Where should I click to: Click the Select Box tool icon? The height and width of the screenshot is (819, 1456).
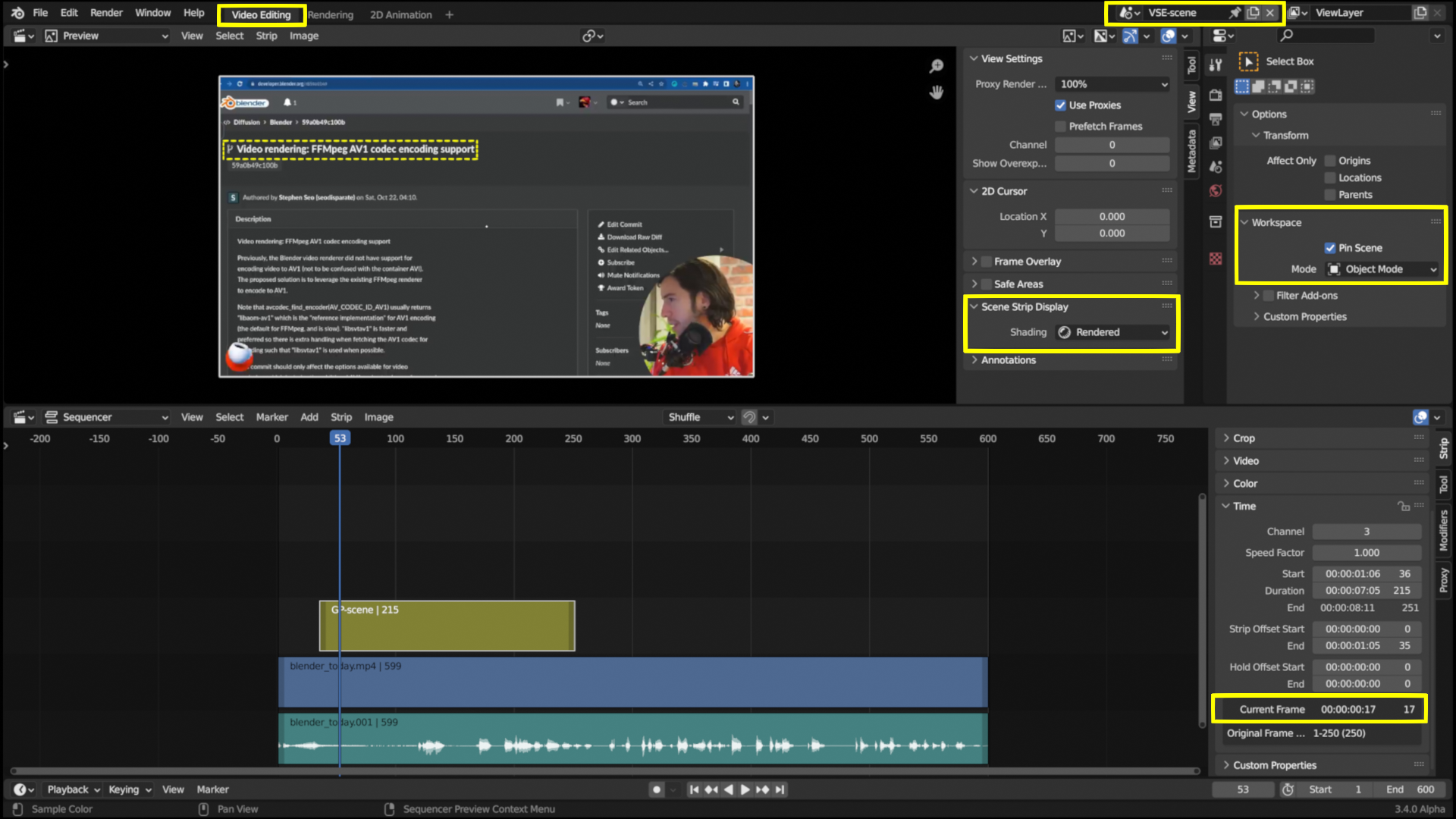pos(1247,61)
